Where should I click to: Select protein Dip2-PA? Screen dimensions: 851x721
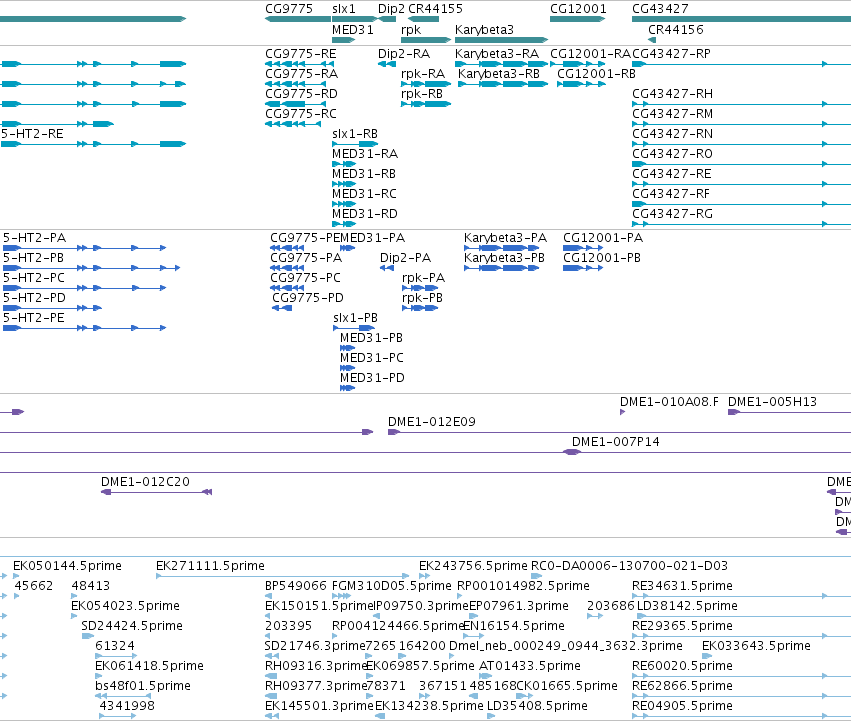pyautogui.click(x=405, y=258)
